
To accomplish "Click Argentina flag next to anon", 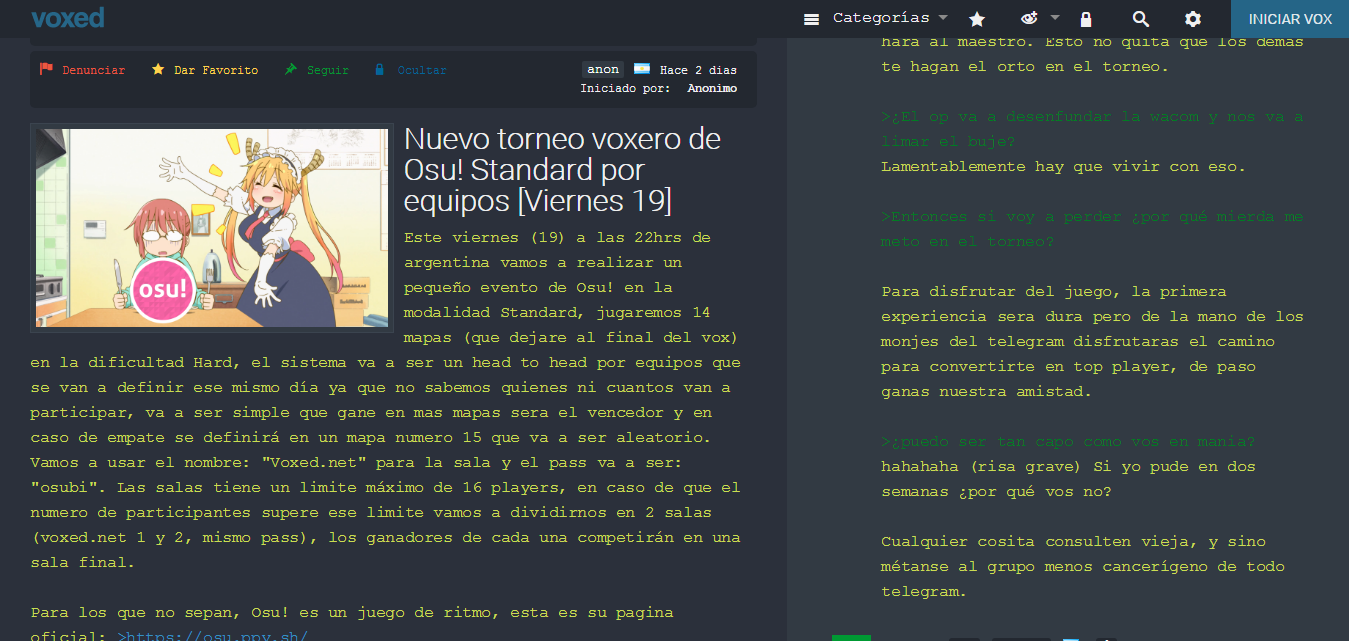I will point(642,69).
